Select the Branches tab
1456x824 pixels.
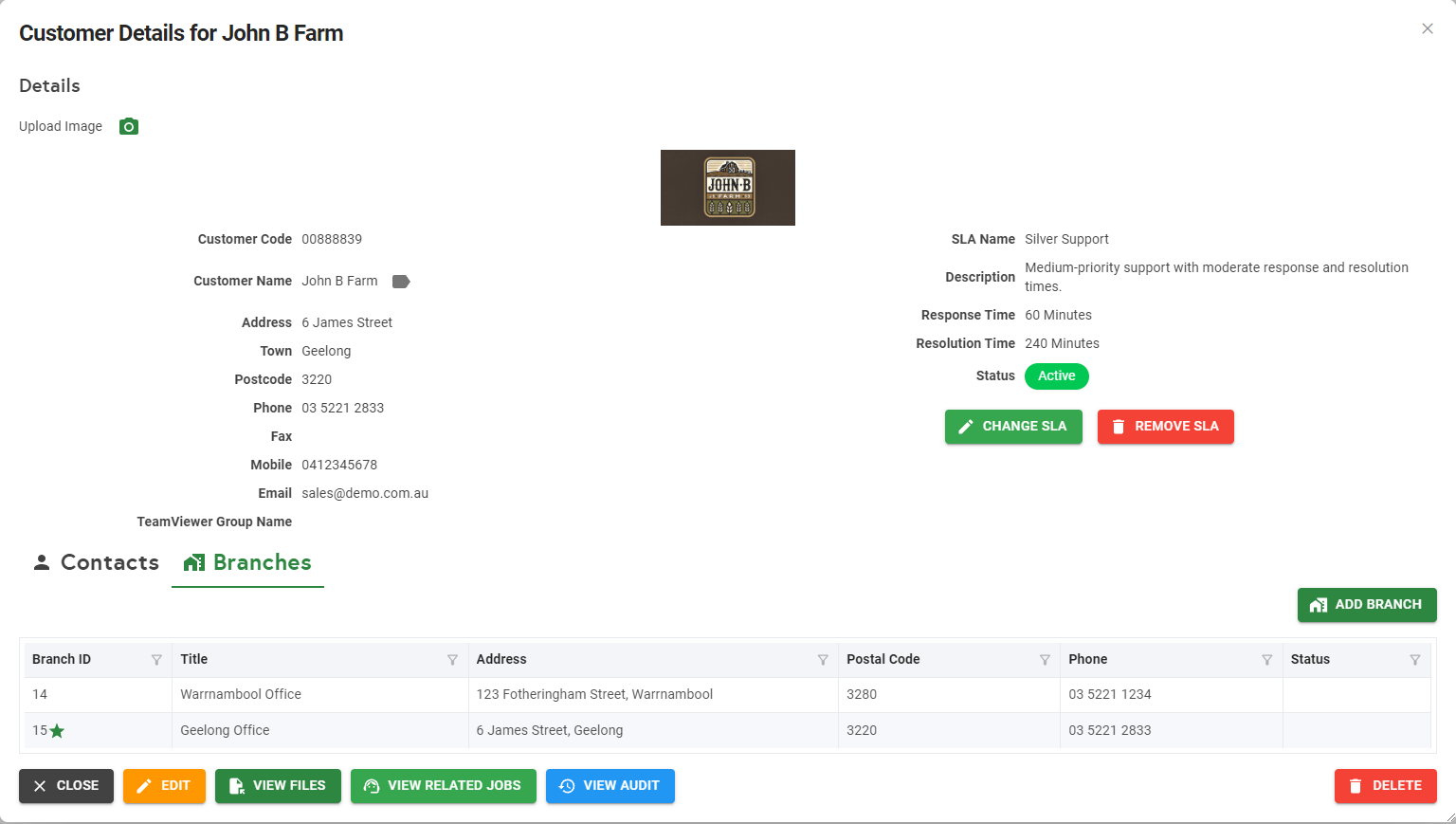247,562
